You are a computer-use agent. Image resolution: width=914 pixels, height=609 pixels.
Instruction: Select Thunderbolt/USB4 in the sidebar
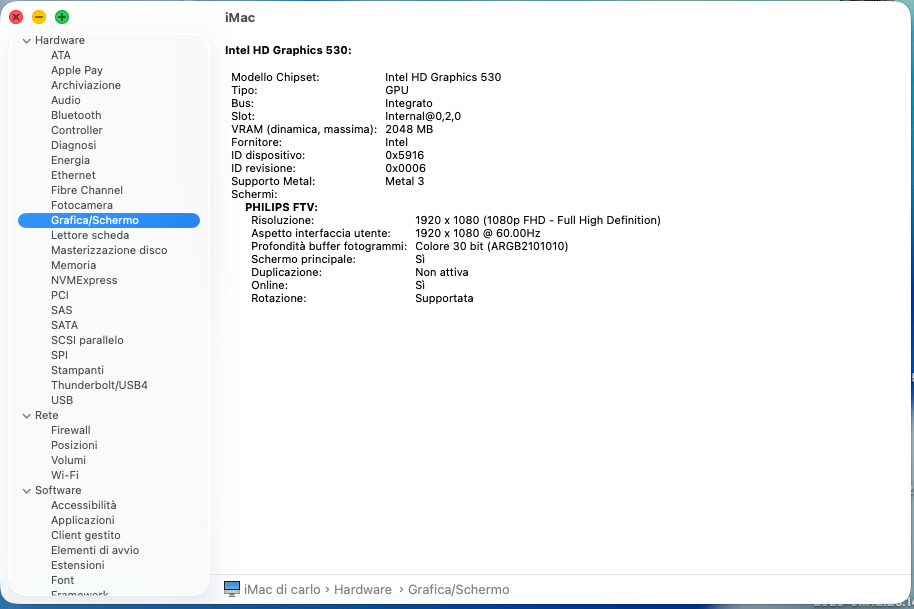click(99, 385)
